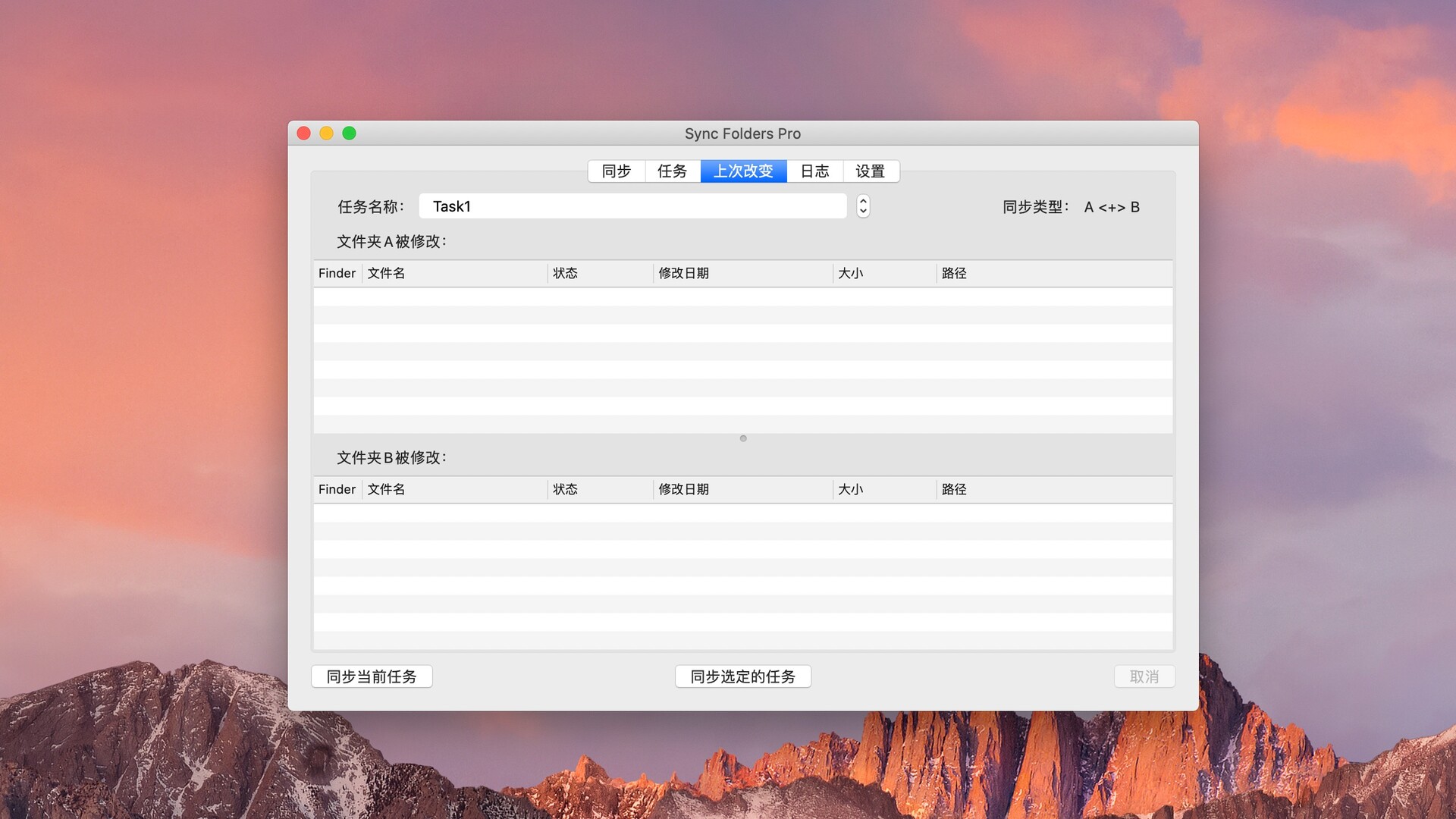Sort folder A table by 文件名 column
Viewport: 1456px width, 819px height.
pyautogui.click(x=455, y=273)
